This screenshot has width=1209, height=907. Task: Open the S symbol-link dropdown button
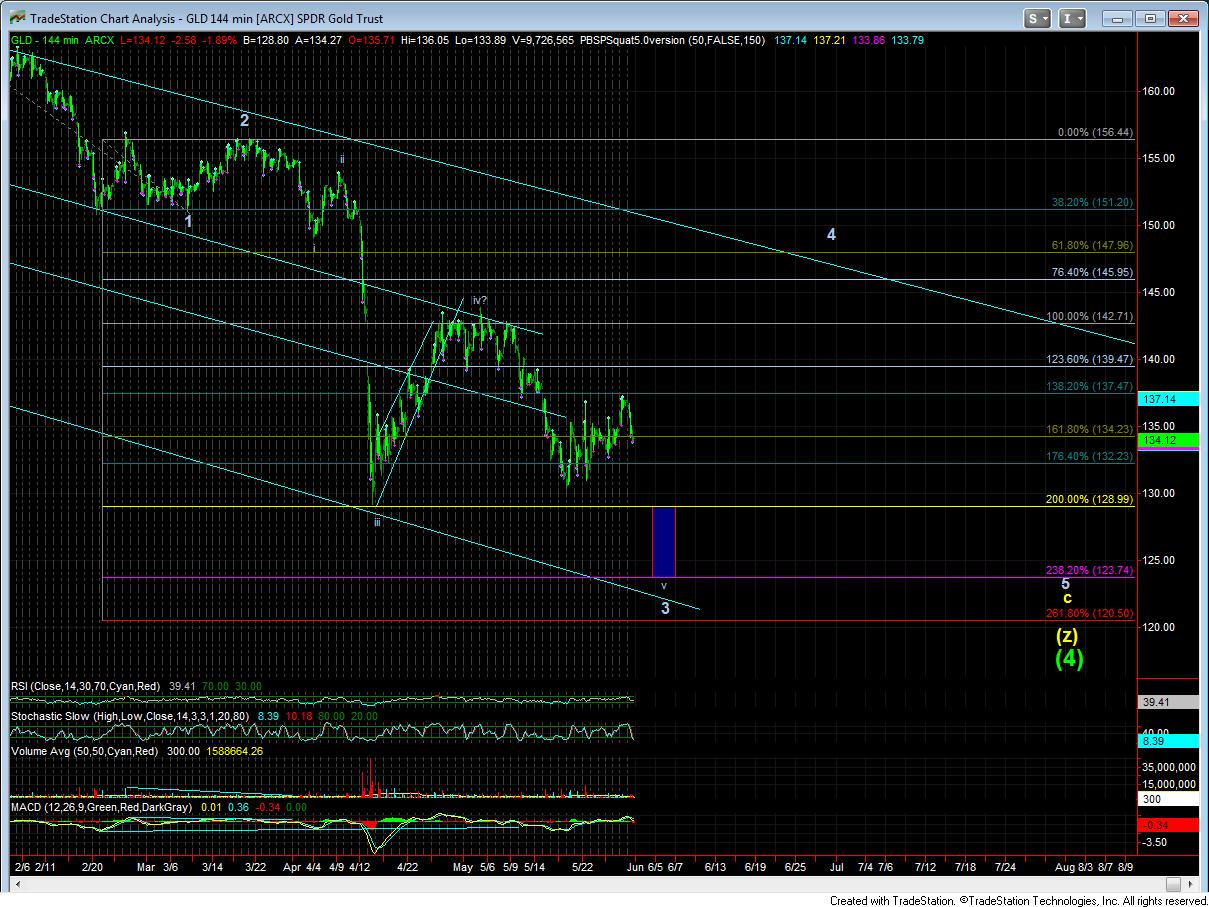pyautogui.click(x=1037, y=18)
